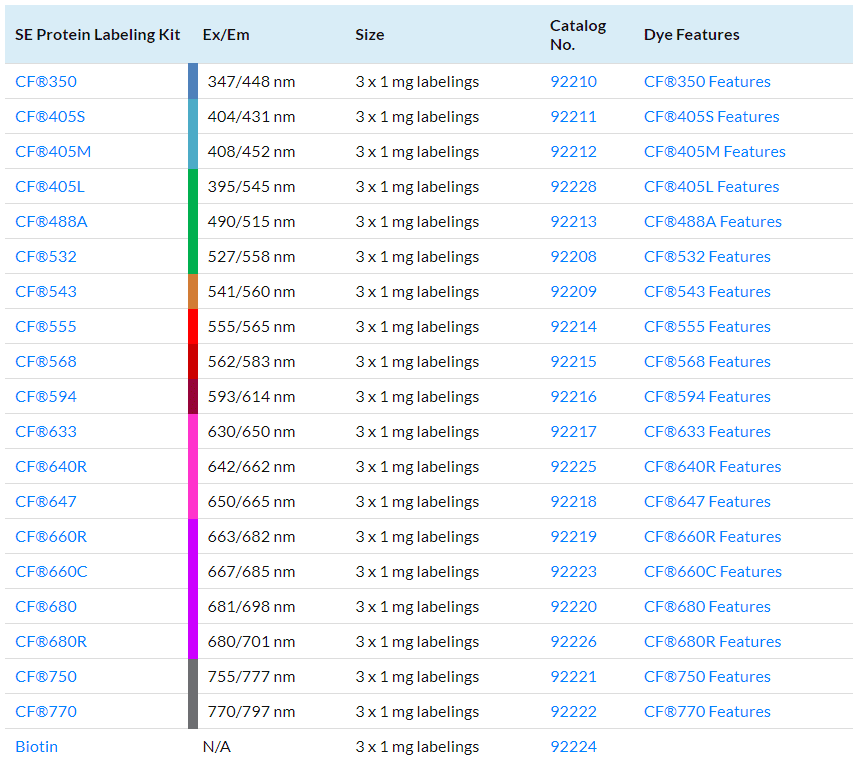
Task: Open catalog number 92208 link
Action: [x=573, y=257]
